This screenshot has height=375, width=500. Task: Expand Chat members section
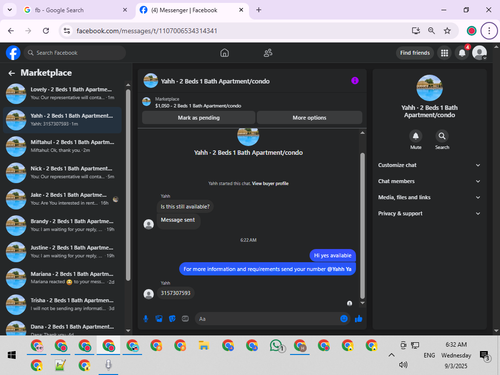tap(429, 181)
